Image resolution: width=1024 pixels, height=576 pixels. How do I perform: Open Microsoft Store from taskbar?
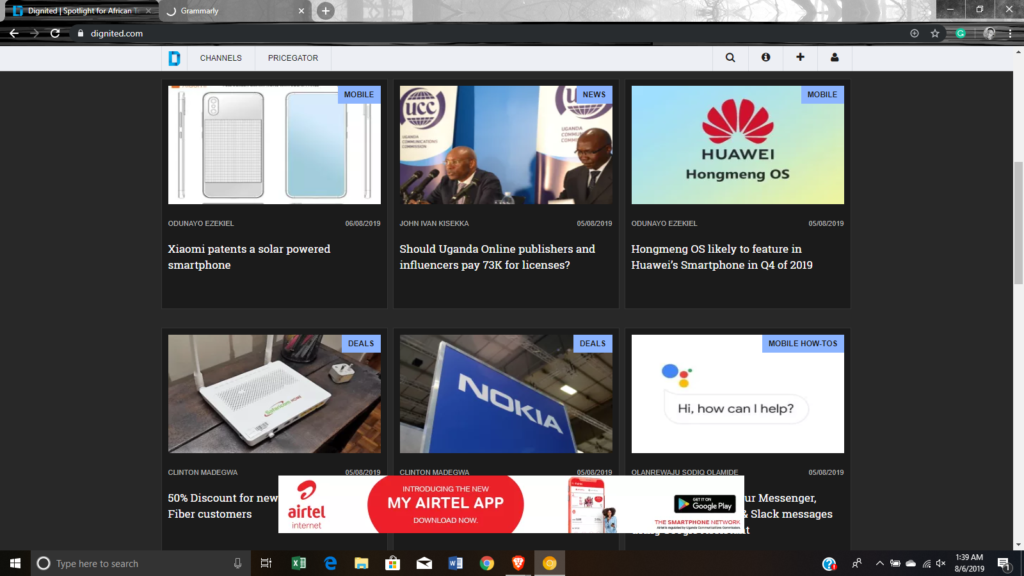392,563
